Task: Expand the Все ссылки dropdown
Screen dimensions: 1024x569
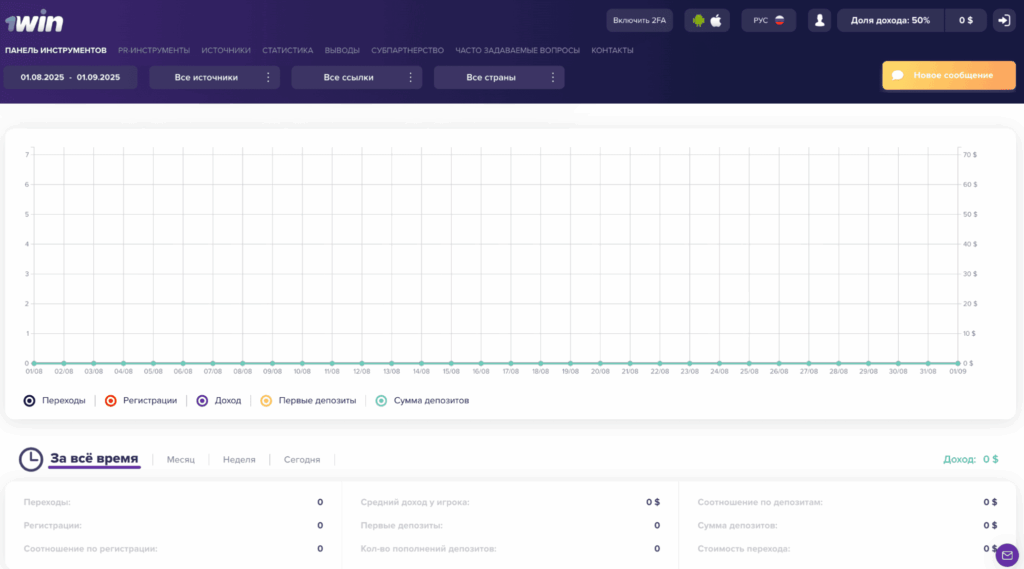Action: coord(356,77)
